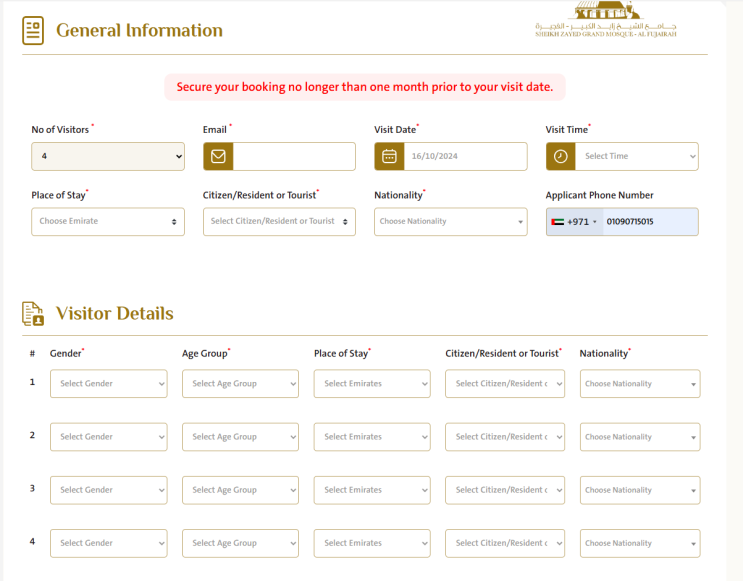
Task: Open Citizen/Resident dropdown for visitor 4
Action: 505,543
